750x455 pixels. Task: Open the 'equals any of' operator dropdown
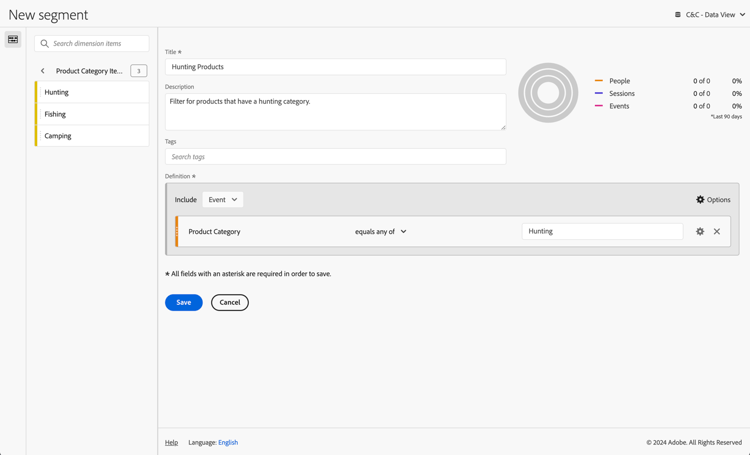click(x=381, y=231)
